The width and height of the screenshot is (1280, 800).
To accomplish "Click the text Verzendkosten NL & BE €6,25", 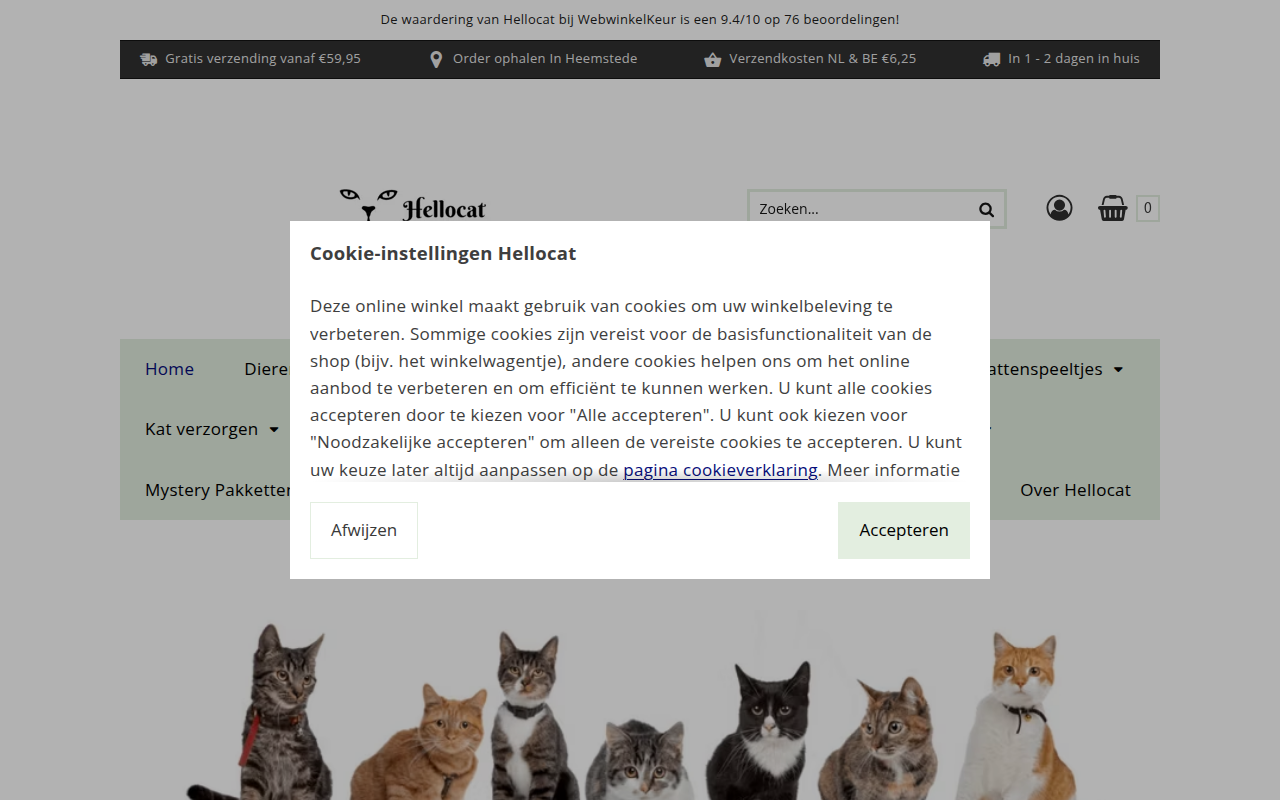I will [x=823, y=59].
